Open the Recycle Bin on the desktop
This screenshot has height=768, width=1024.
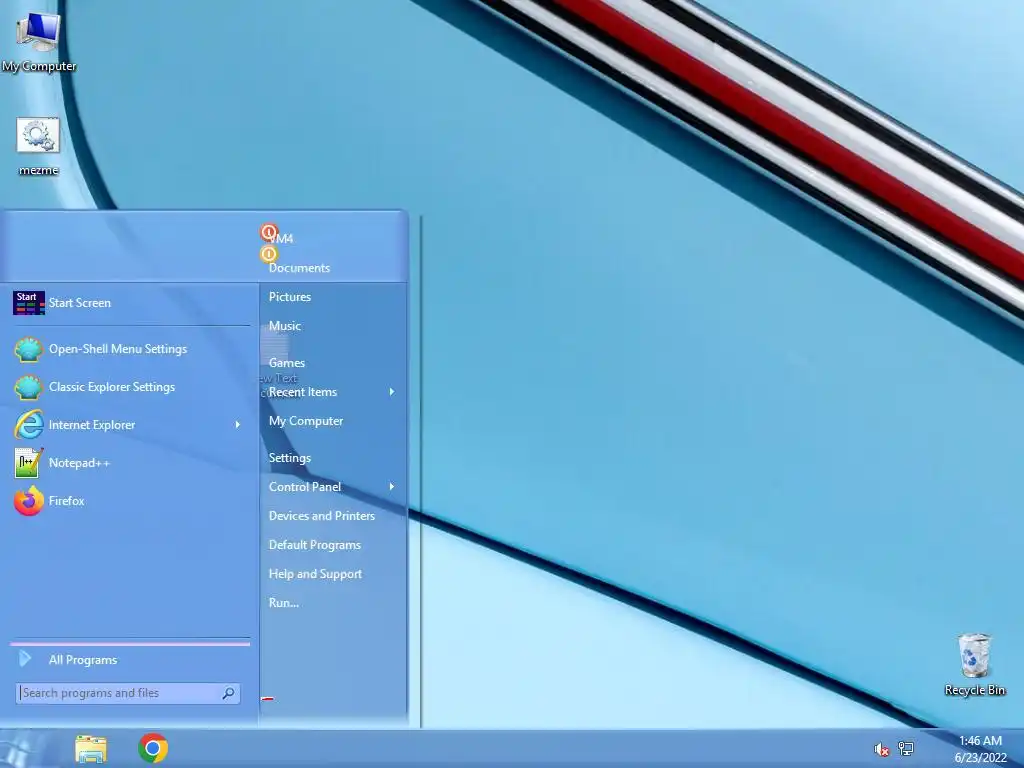tap(974, 664)
